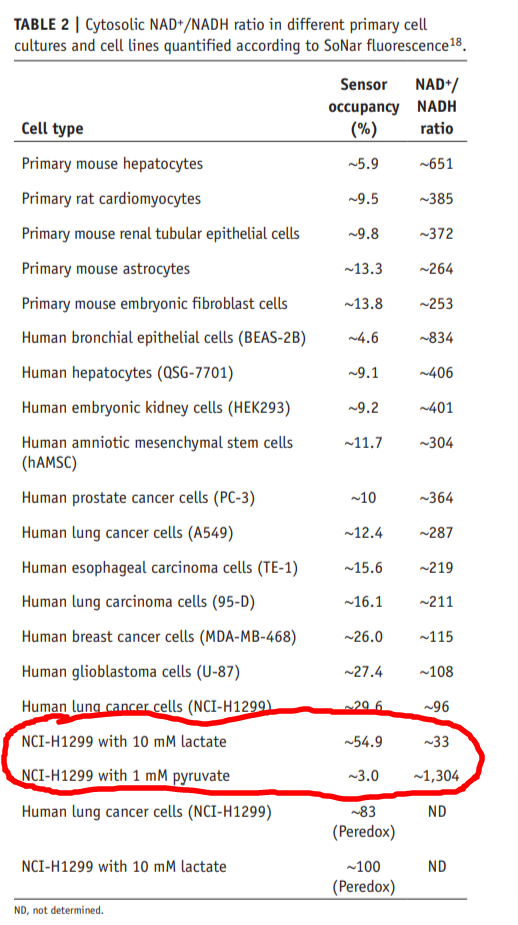Click the Sensor occupancy (%) column header
This screenshot has width=518, height=925.
pos(363,107)
